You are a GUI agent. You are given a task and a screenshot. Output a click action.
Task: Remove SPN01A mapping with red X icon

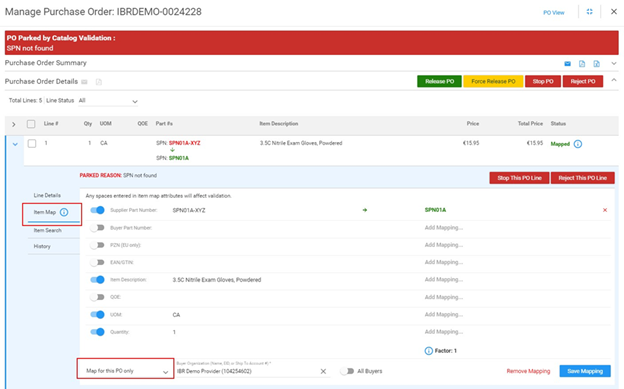(605, 210)
